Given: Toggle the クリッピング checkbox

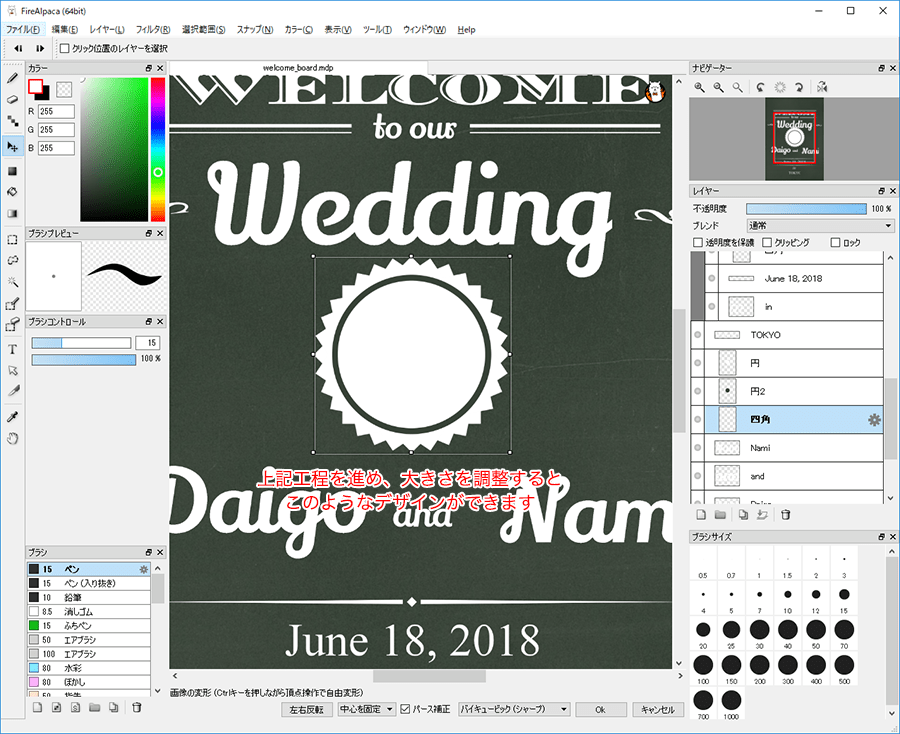Looking at the screenshot, I should coord(767,242).
